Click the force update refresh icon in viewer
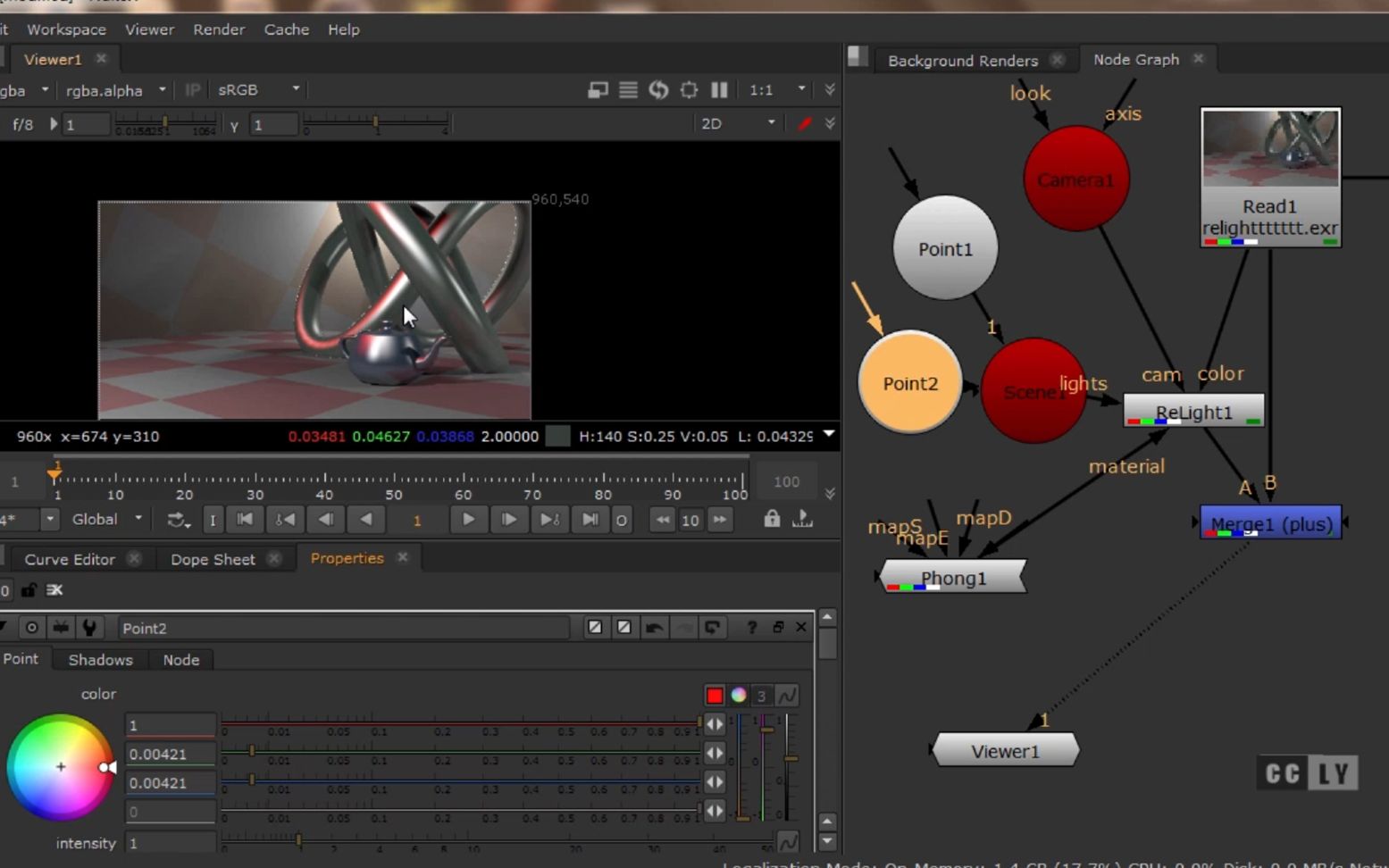Screen dimensions: 1389x868 pyautogui.click(x=658, y=90)
